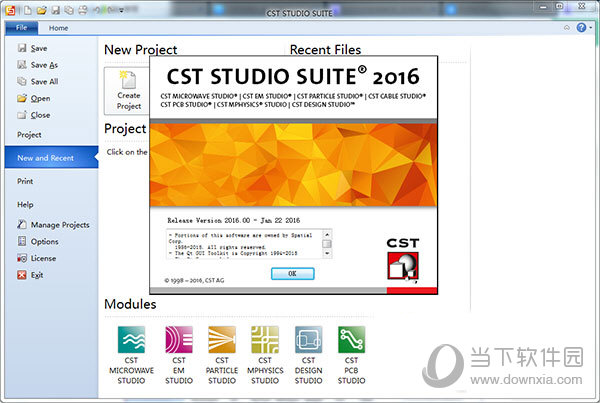Click the 'Modules' heading
600x403 pixels.
click(x=130, y=304)
